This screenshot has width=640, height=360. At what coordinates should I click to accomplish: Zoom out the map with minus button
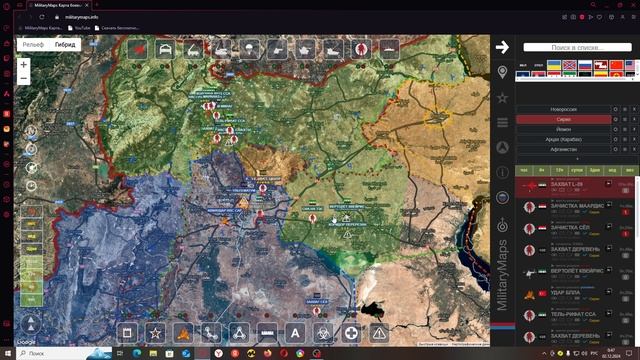click(x=24, y=78)
